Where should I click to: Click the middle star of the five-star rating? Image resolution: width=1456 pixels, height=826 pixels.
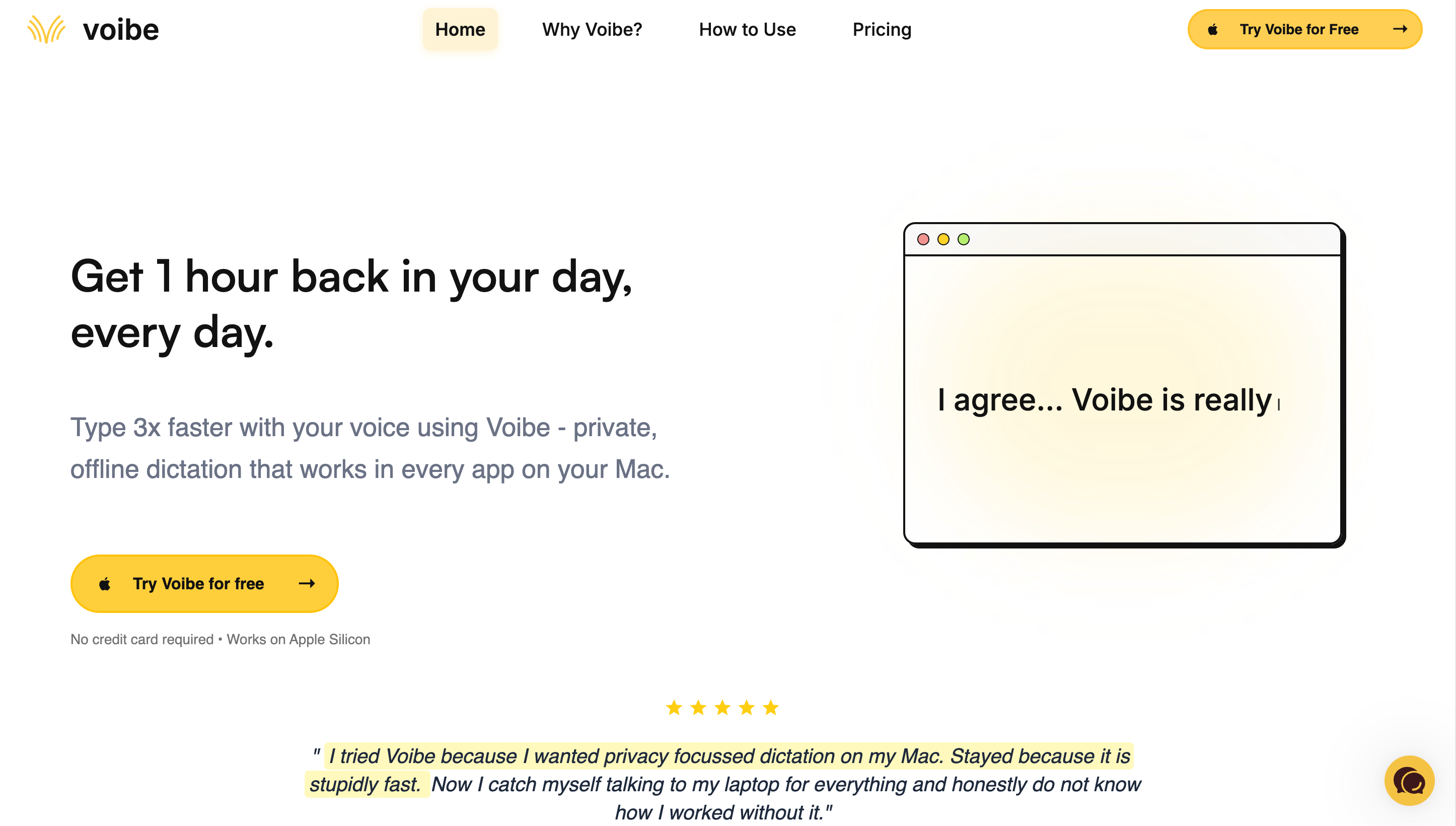tap(722, 708)
